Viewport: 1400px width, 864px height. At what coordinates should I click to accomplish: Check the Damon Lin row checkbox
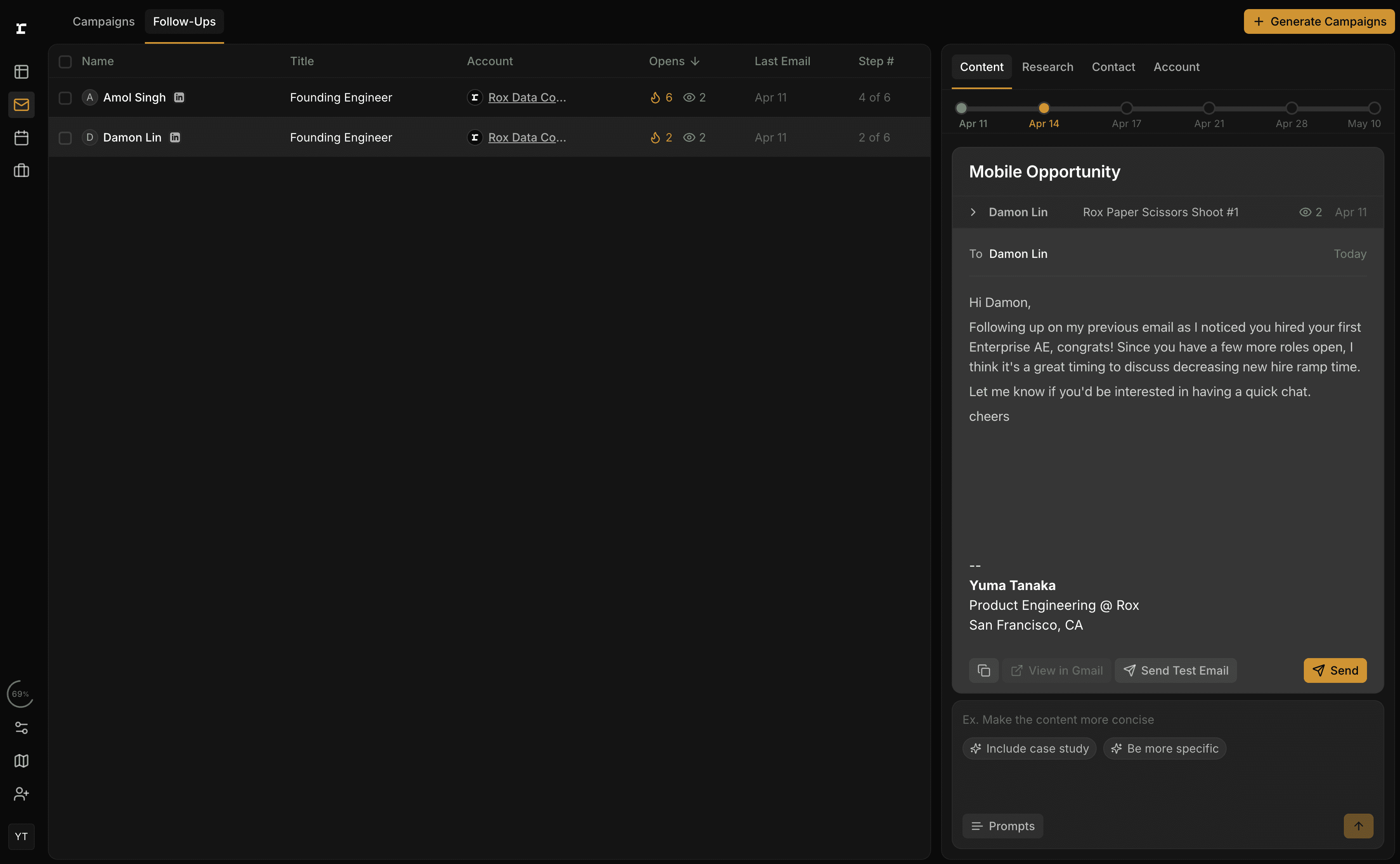tap(65, 138)
